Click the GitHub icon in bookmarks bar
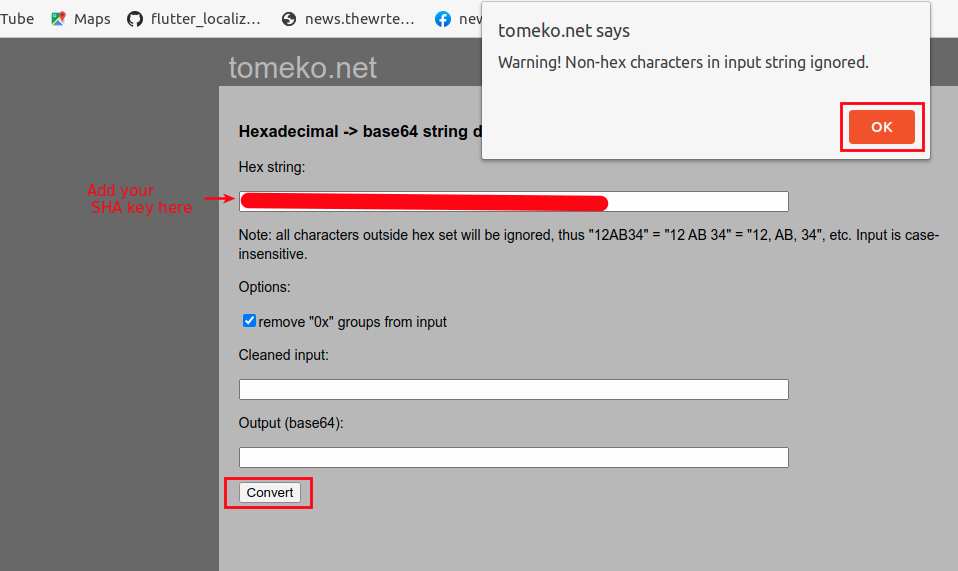The image size is (958, 571). 134,18
